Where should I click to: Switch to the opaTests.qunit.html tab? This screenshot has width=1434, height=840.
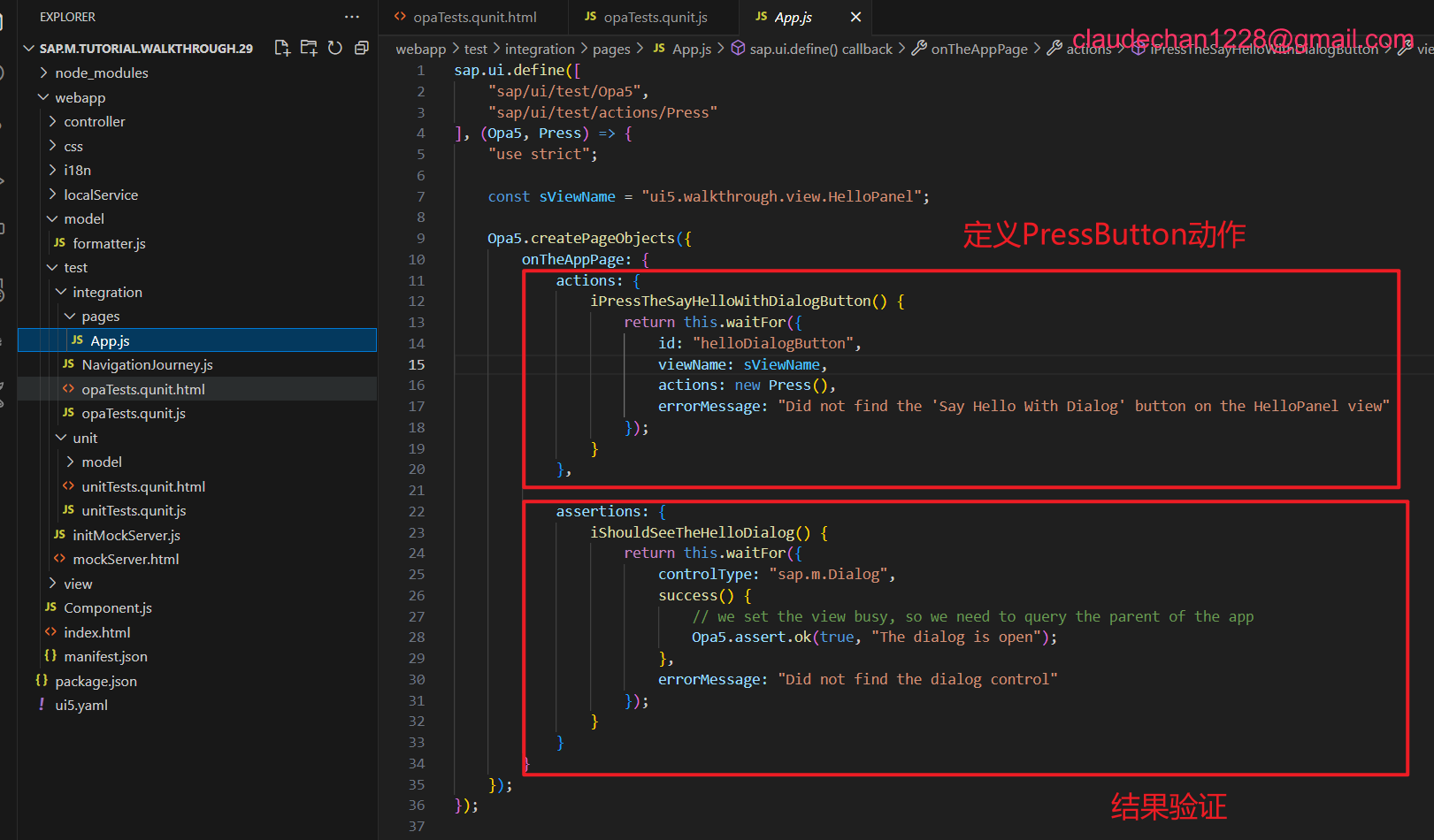pos(474,17)
